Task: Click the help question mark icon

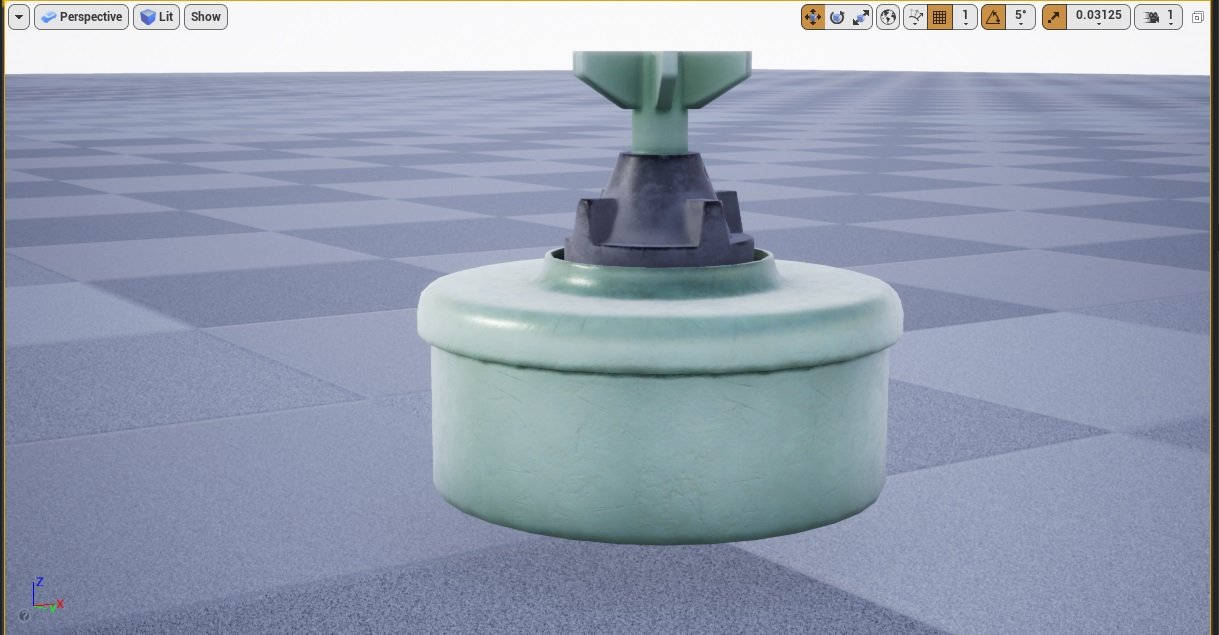Action: click(24, 616)
